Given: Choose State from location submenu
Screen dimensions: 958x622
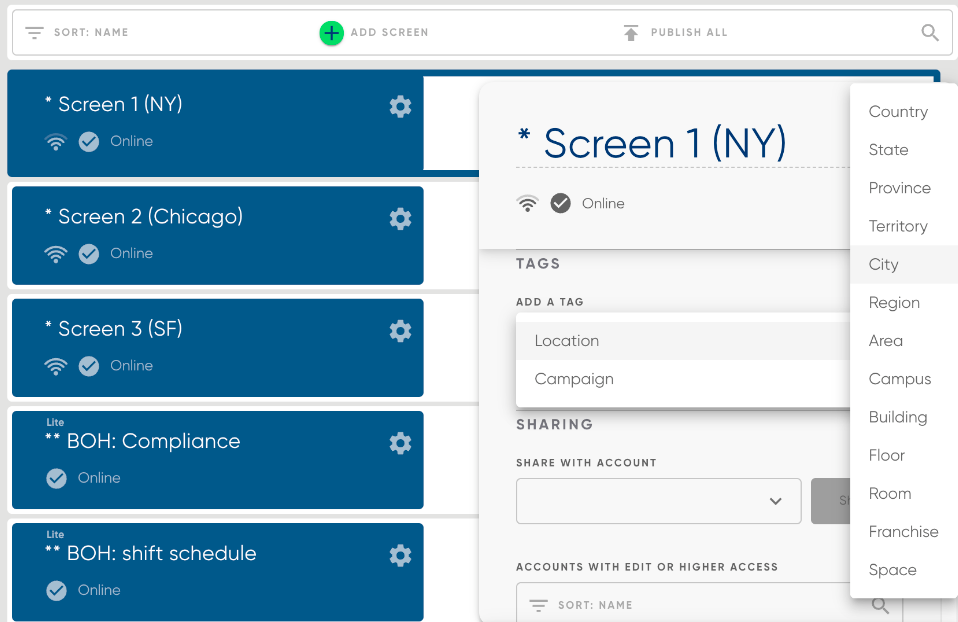Looking at the screenshot, I should pyautogui.click(x=904, y=150).
